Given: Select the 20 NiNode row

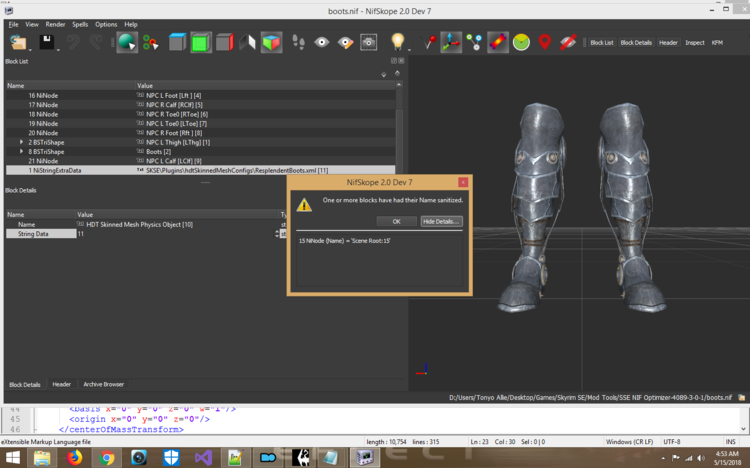Looking at the screenshot, I should click(200, 133).
